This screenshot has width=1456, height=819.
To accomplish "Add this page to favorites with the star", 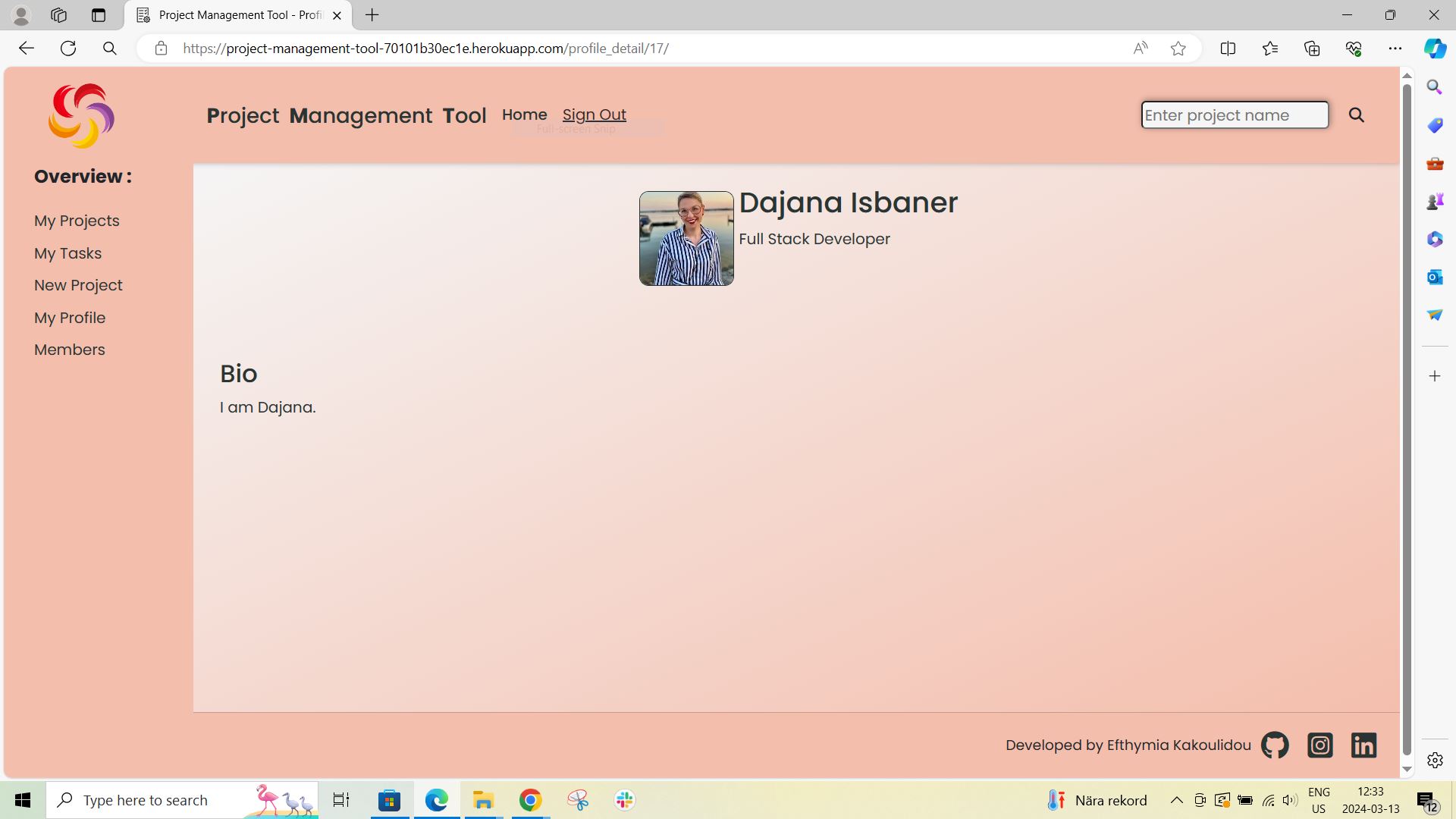I will (x=1178, y=48).
